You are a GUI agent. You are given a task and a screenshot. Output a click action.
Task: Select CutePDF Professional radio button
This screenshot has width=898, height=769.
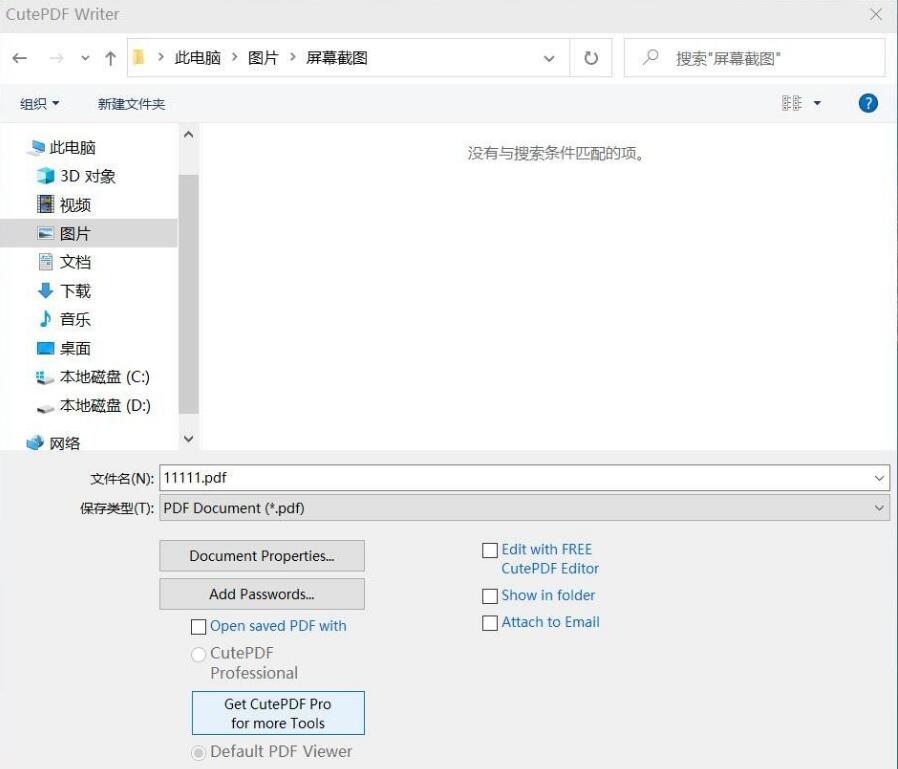click(198, 654)
